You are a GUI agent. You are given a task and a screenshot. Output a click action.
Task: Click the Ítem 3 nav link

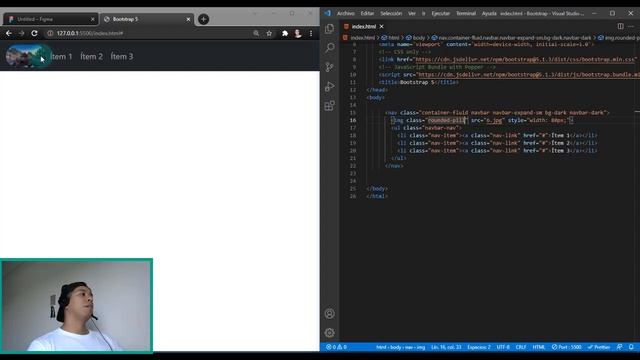(x=122, y=56)
